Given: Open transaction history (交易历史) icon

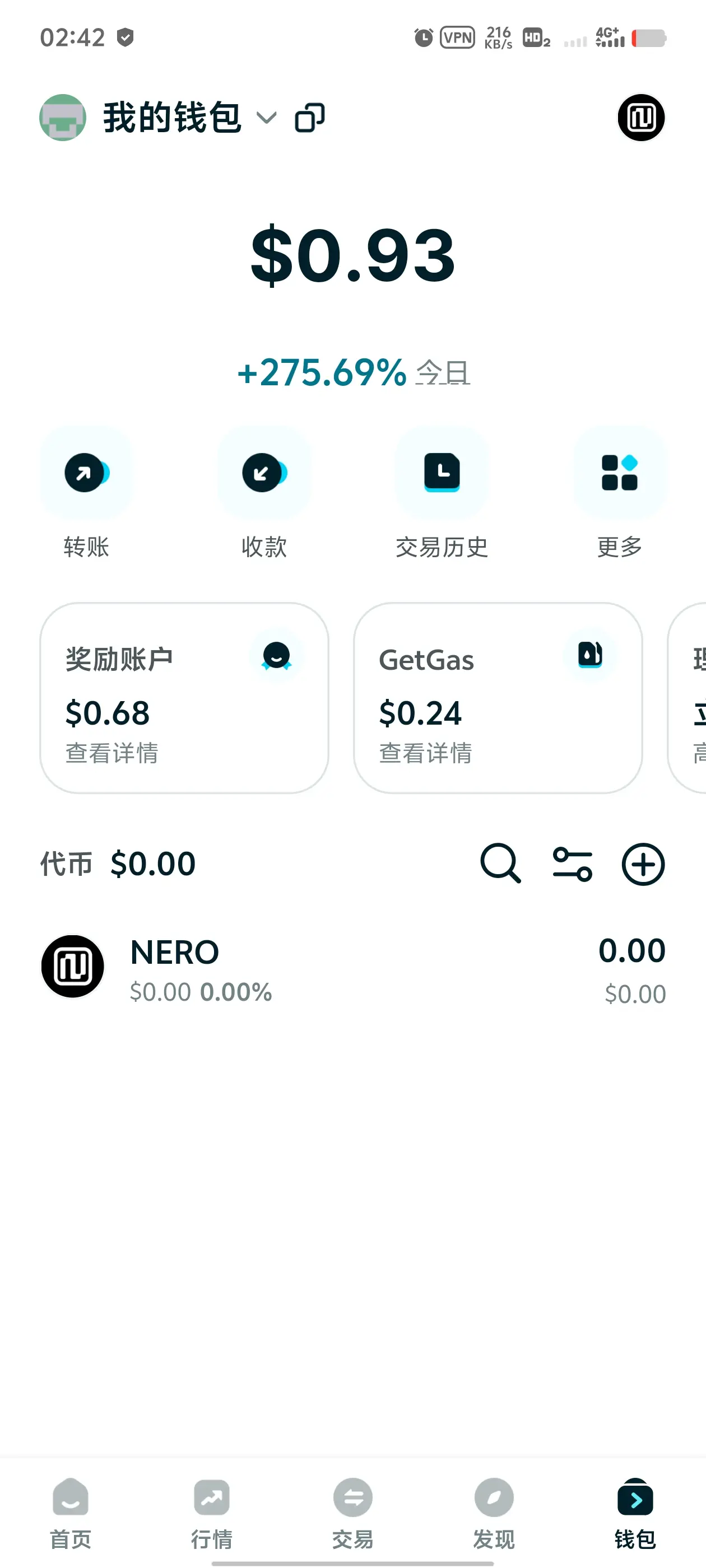Looking at the screenshot, I should (442, 472).
